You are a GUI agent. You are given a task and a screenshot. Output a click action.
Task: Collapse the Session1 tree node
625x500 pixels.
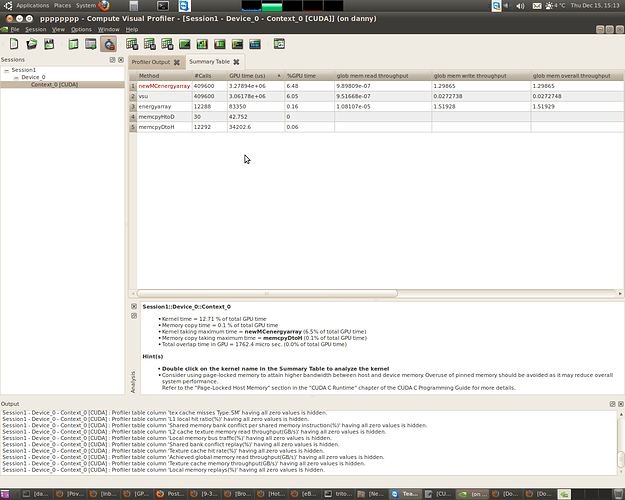tap(6, 70)
